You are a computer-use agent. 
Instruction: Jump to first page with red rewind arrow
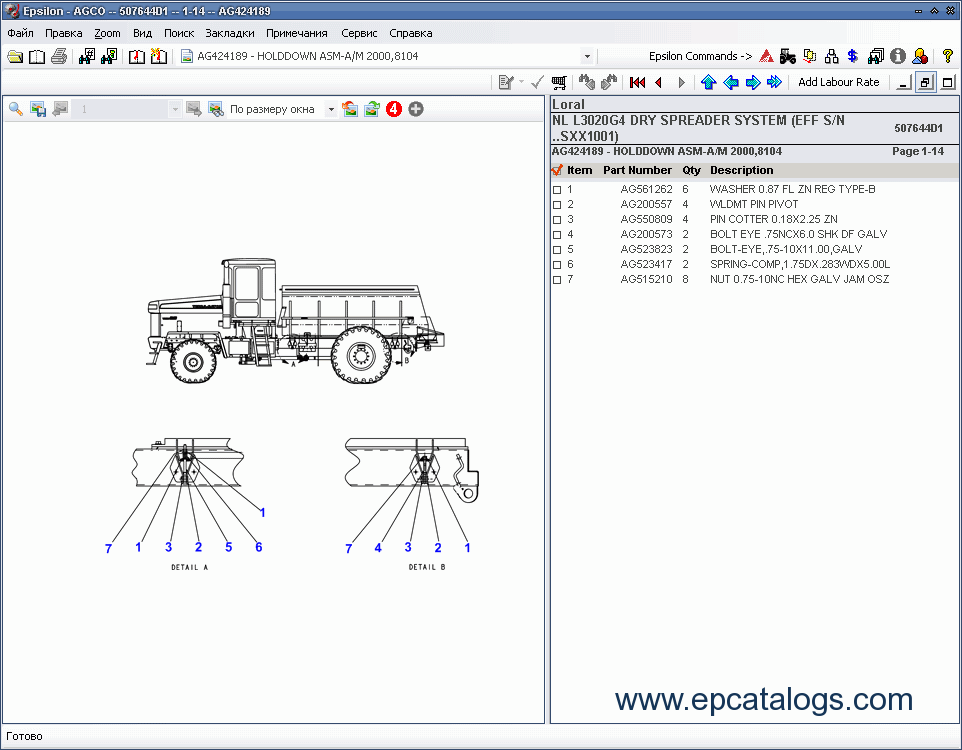637,82
